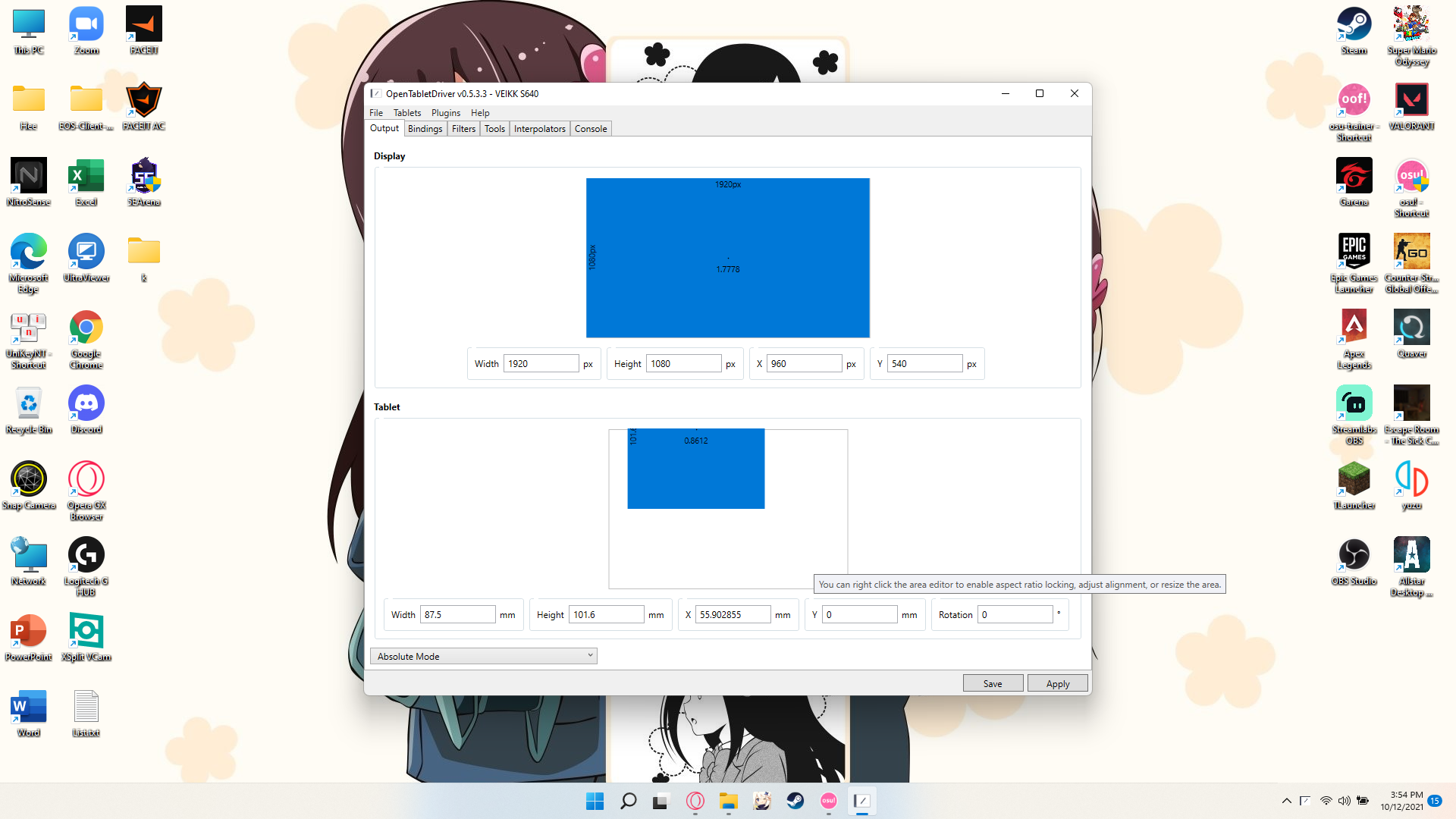Open Discord from the desktop

[x=86, y=410]
